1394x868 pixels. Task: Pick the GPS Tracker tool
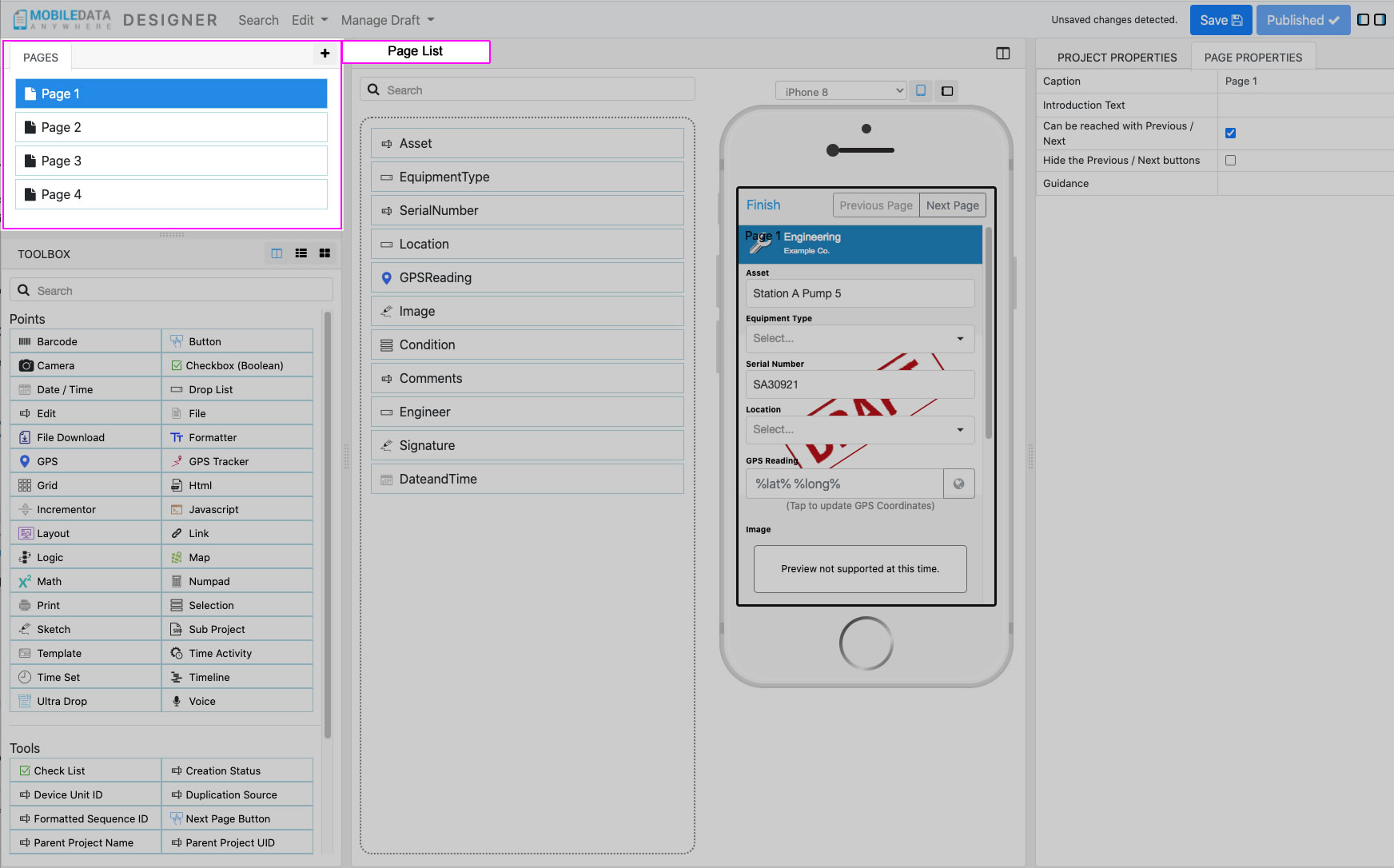pyautogui.click(x=237, y=461)
